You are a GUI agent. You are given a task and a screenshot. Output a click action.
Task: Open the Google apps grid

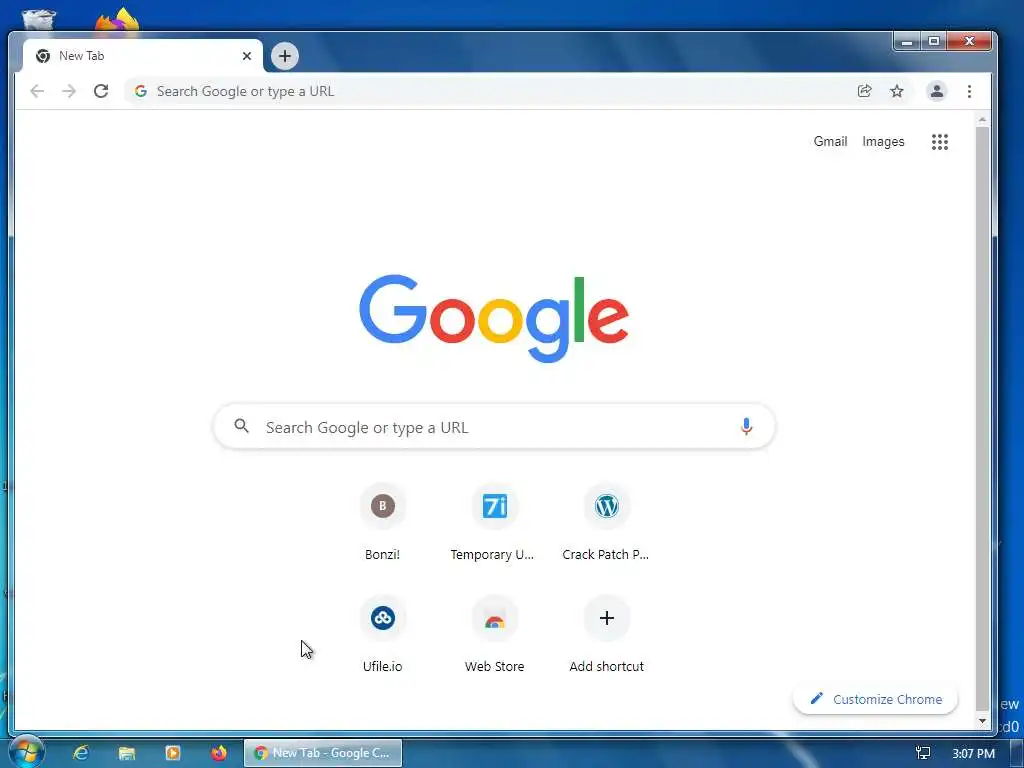click(940, 142)
